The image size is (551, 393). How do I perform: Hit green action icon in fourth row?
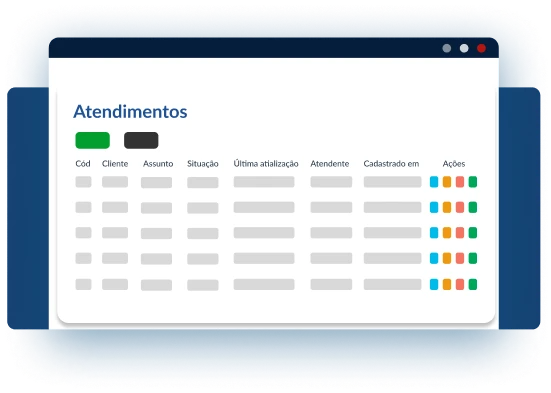coord(473,258)
